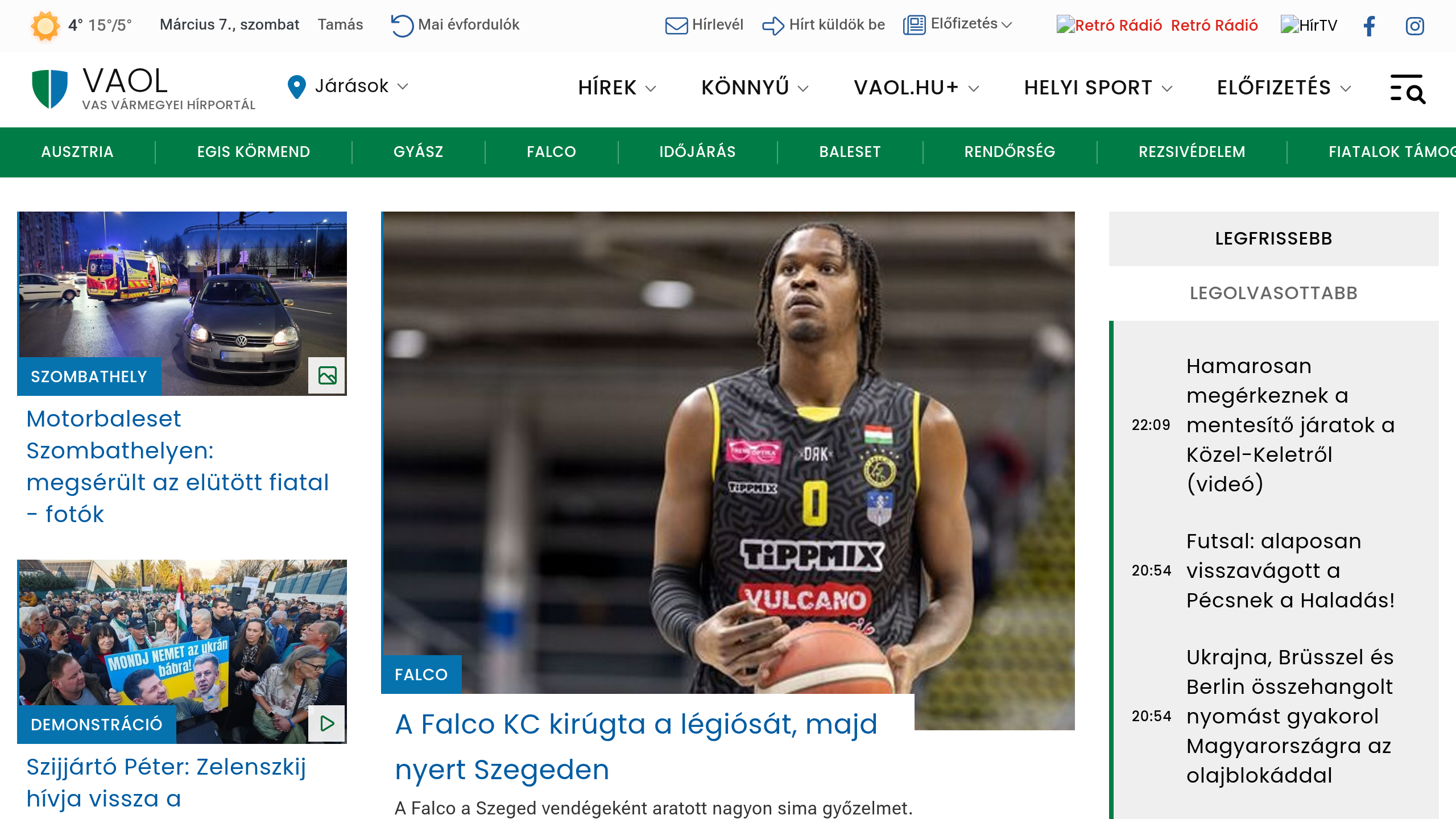The image size is (1456, 819).
Task: Play the demonstration article video icon
Action: (x=327, y=723)
